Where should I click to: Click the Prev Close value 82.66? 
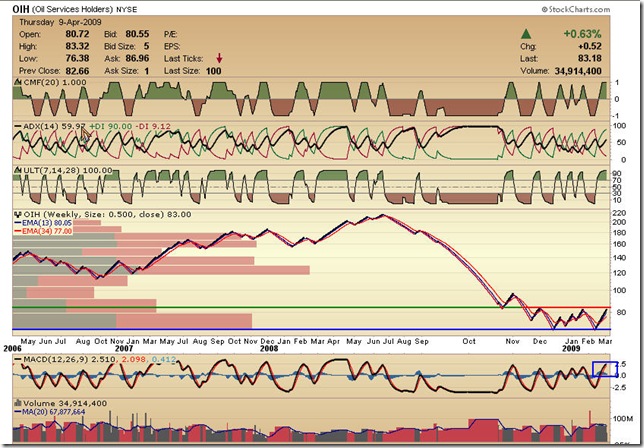click(x=77, y=71)
